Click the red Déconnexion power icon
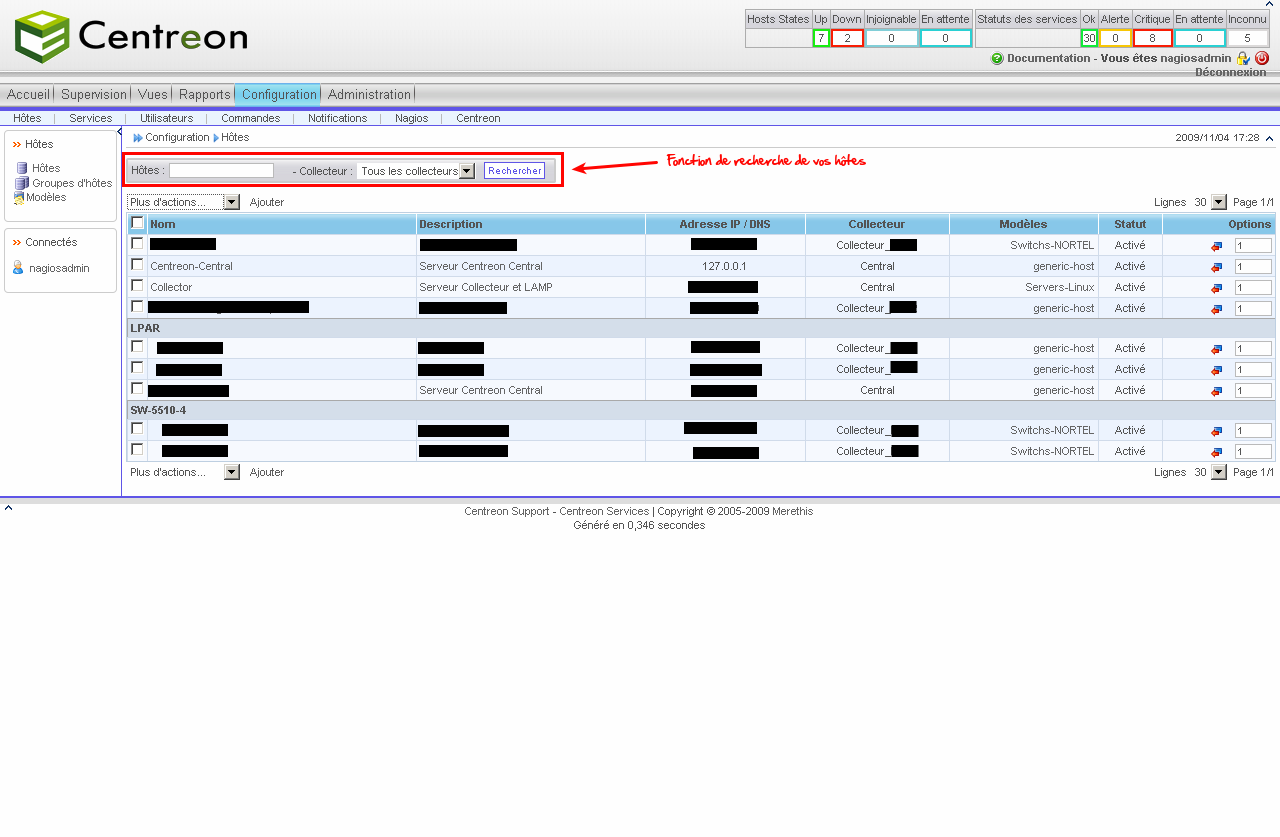This screenshot has height=837, width=1280. pos(1261,58)
